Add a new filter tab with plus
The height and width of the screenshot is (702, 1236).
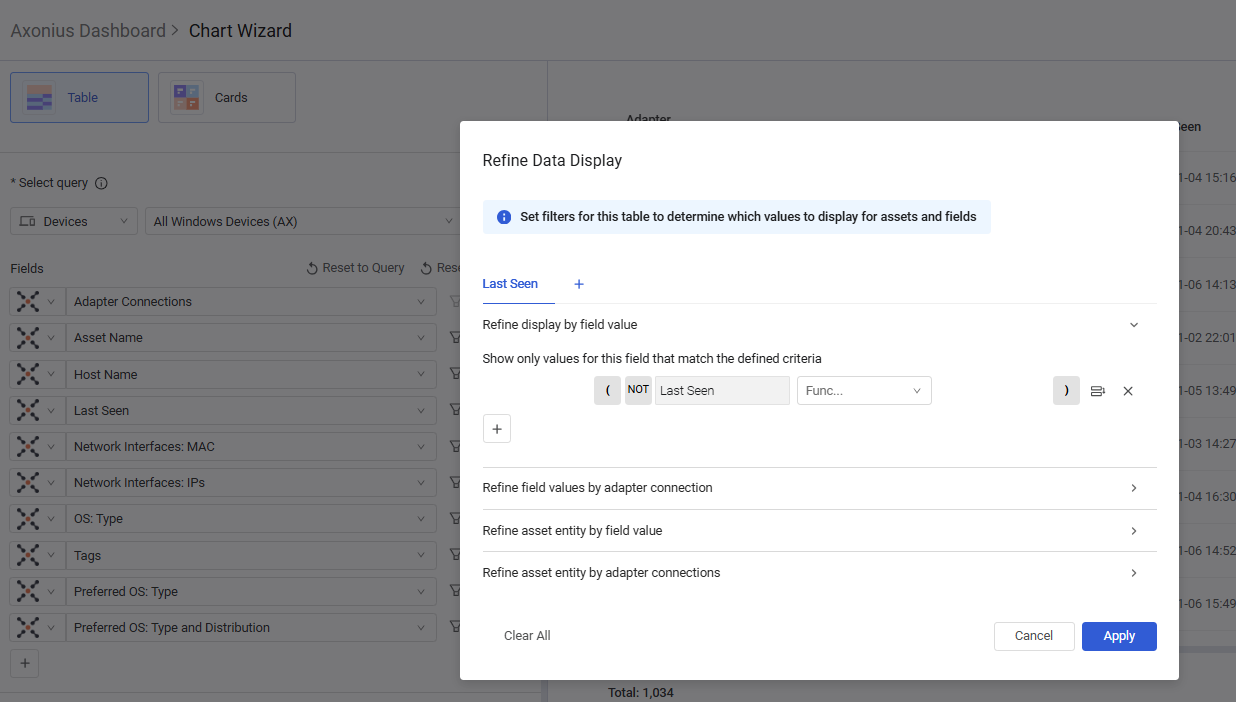578,284
